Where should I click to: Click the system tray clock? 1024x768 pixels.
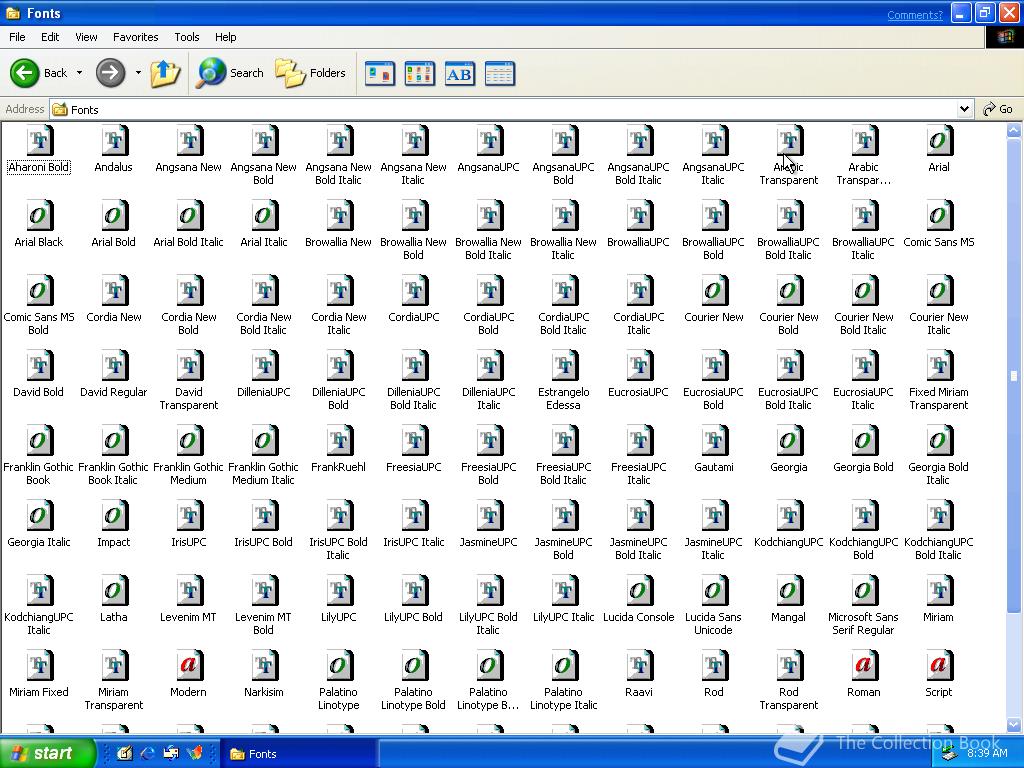[x=987, y=753]
